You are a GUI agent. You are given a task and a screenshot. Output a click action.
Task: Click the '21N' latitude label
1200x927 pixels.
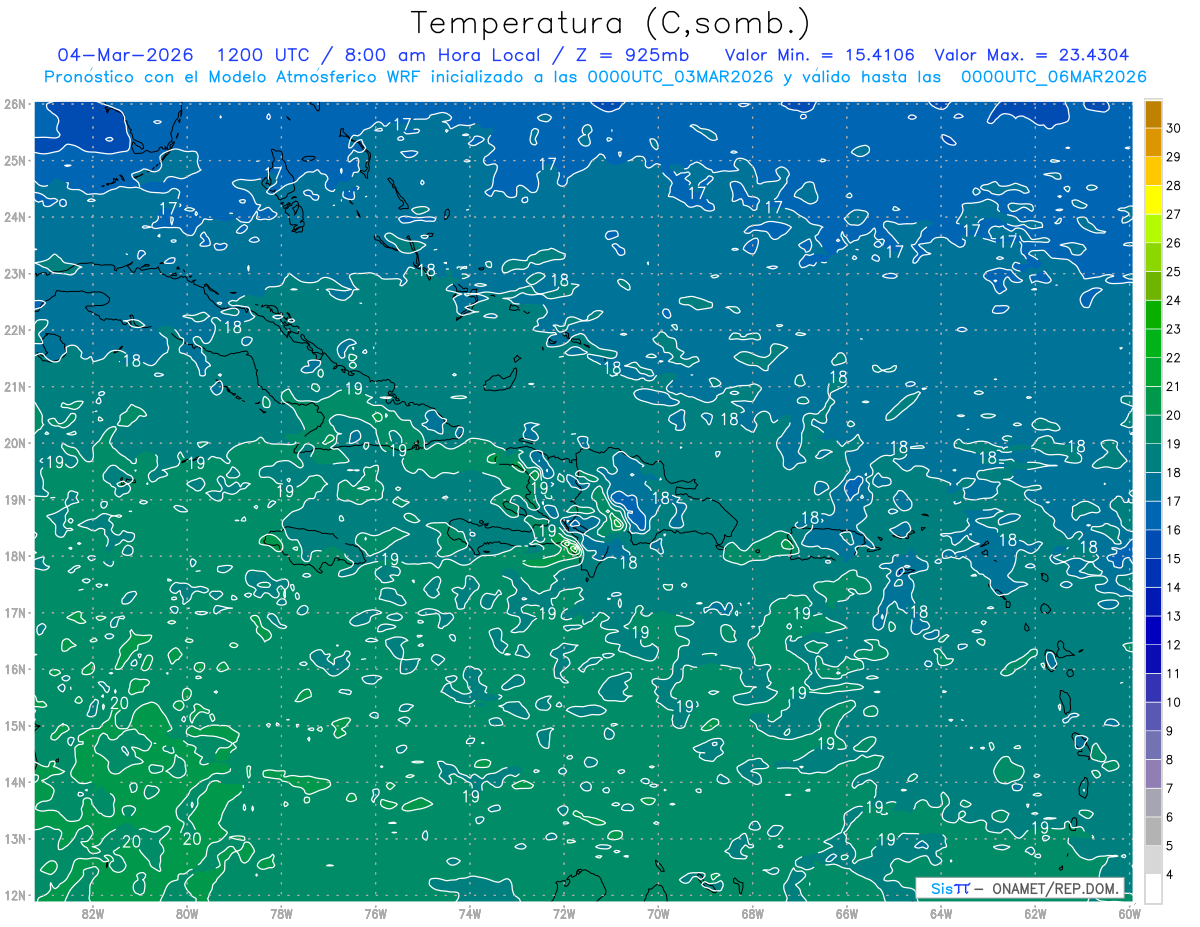[14, 386]
